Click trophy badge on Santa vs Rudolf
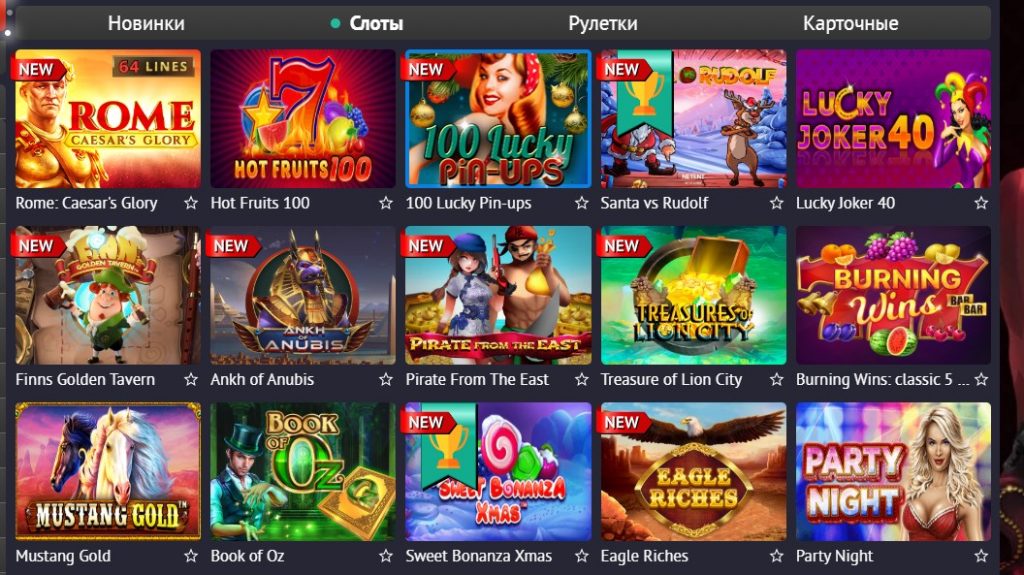The width and height of the screenshot is (1024, 575). click(x=645, y=93)
